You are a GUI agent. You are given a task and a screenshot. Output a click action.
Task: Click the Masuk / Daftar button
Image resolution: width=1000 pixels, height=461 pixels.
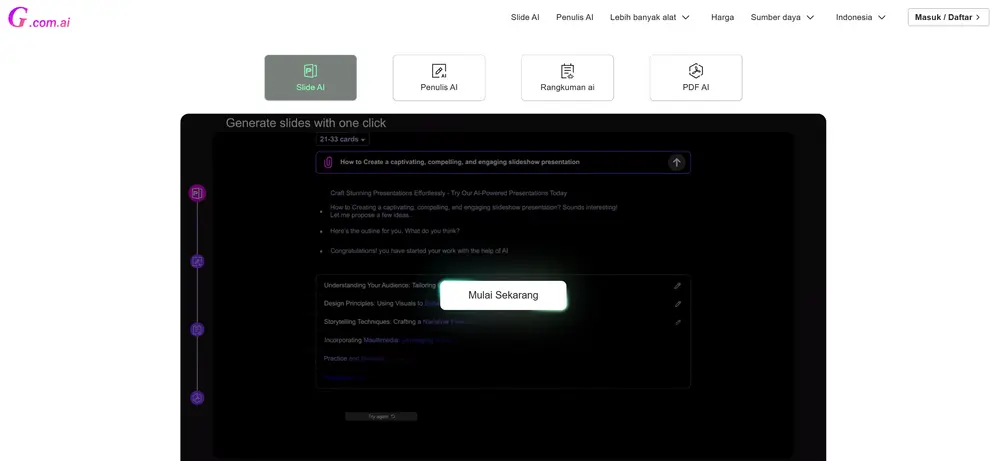point(948,17)
